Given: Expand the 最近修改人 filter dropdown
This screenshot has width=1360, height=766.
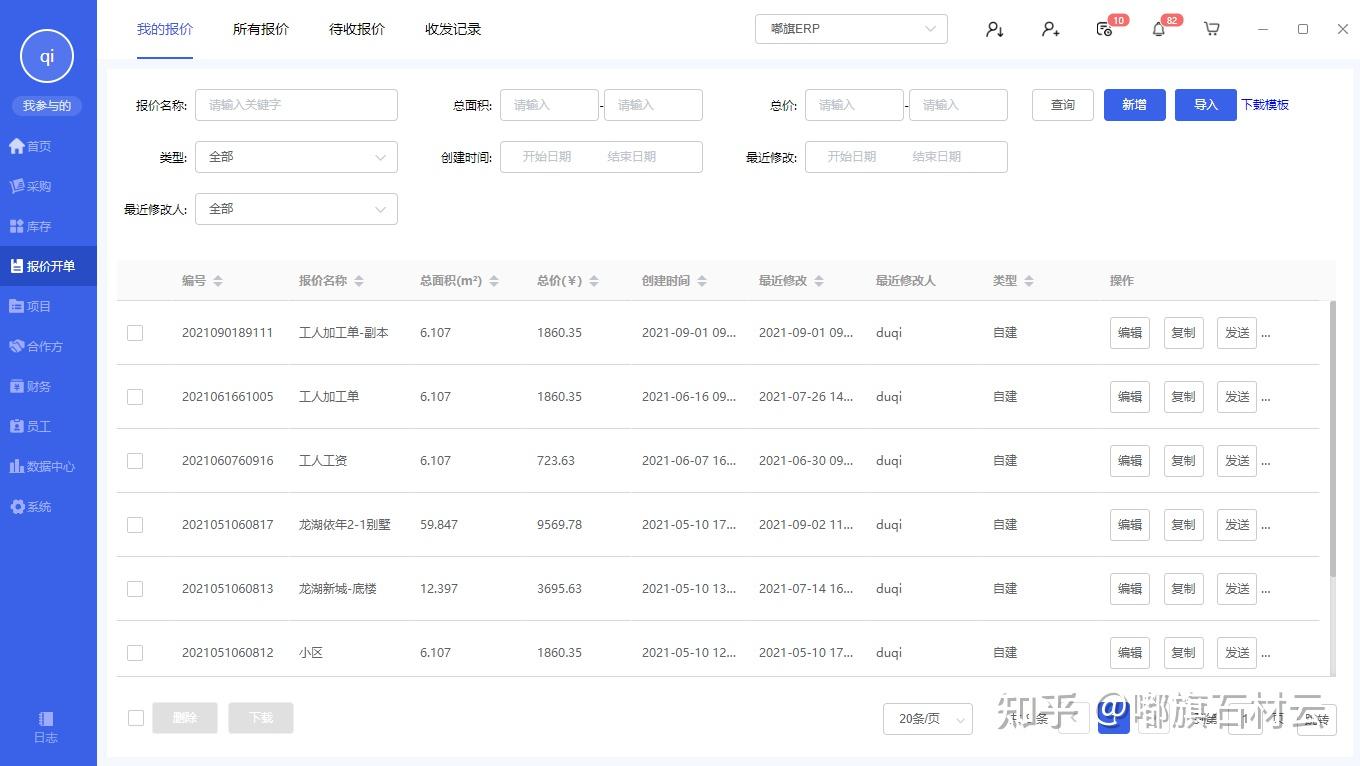Looking at the screenshot, I should click(296, 209).
